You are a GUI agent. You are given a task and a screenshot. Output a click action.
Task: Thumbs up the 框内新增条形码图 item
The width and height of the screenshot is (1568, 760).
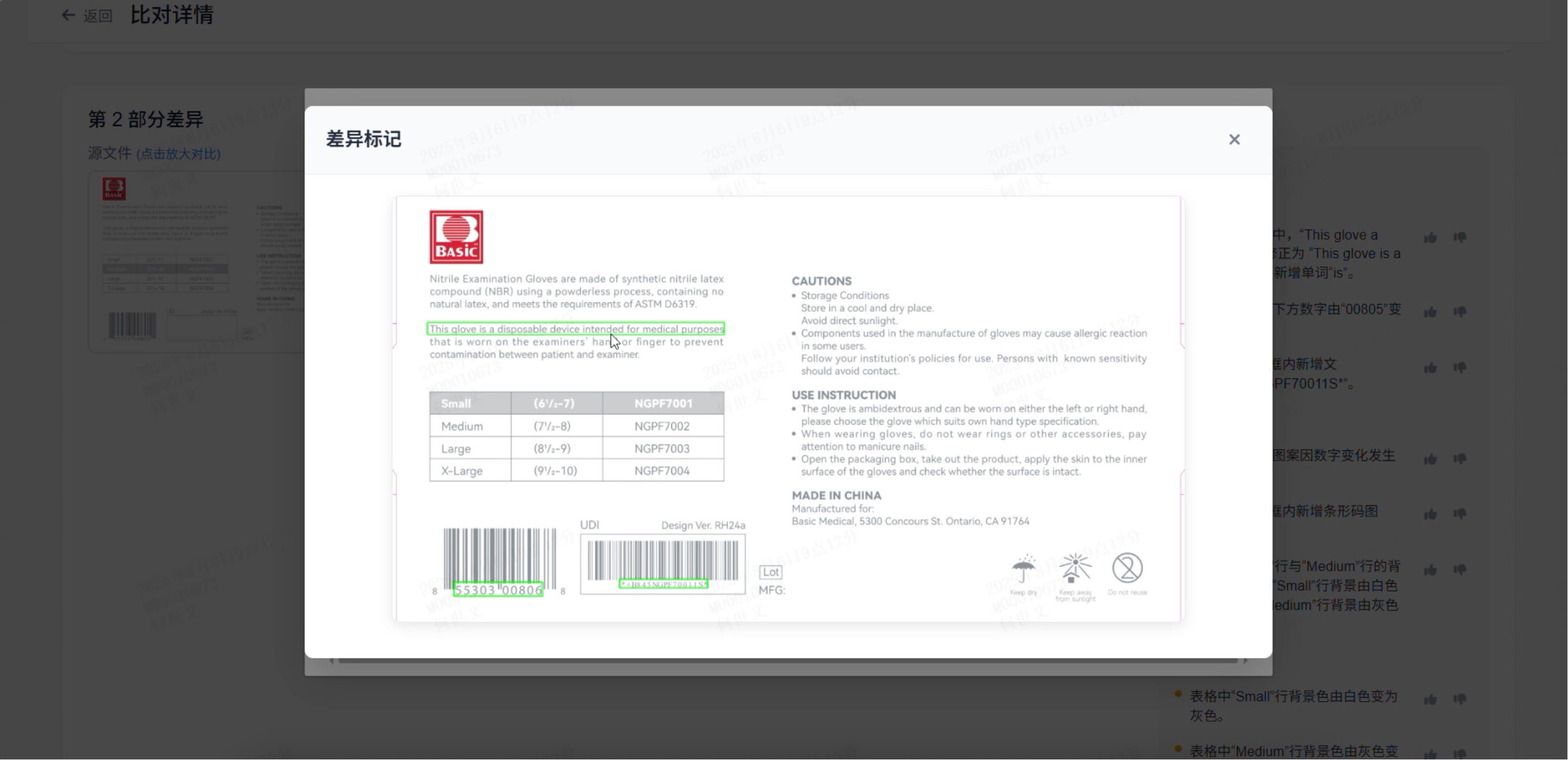point(1430,514)
